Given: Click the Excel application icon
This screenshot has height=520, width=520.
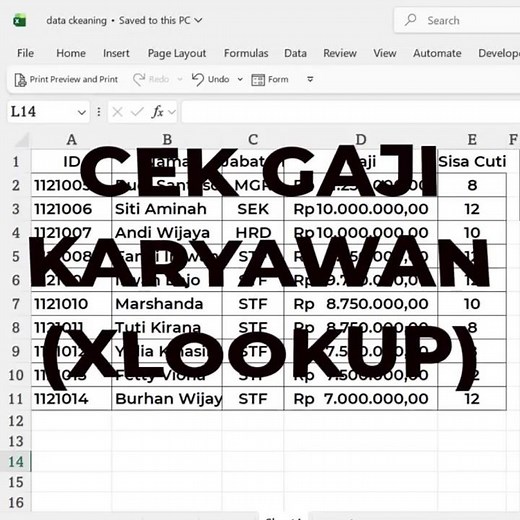Looking at the screenshot, I should 20,21.
